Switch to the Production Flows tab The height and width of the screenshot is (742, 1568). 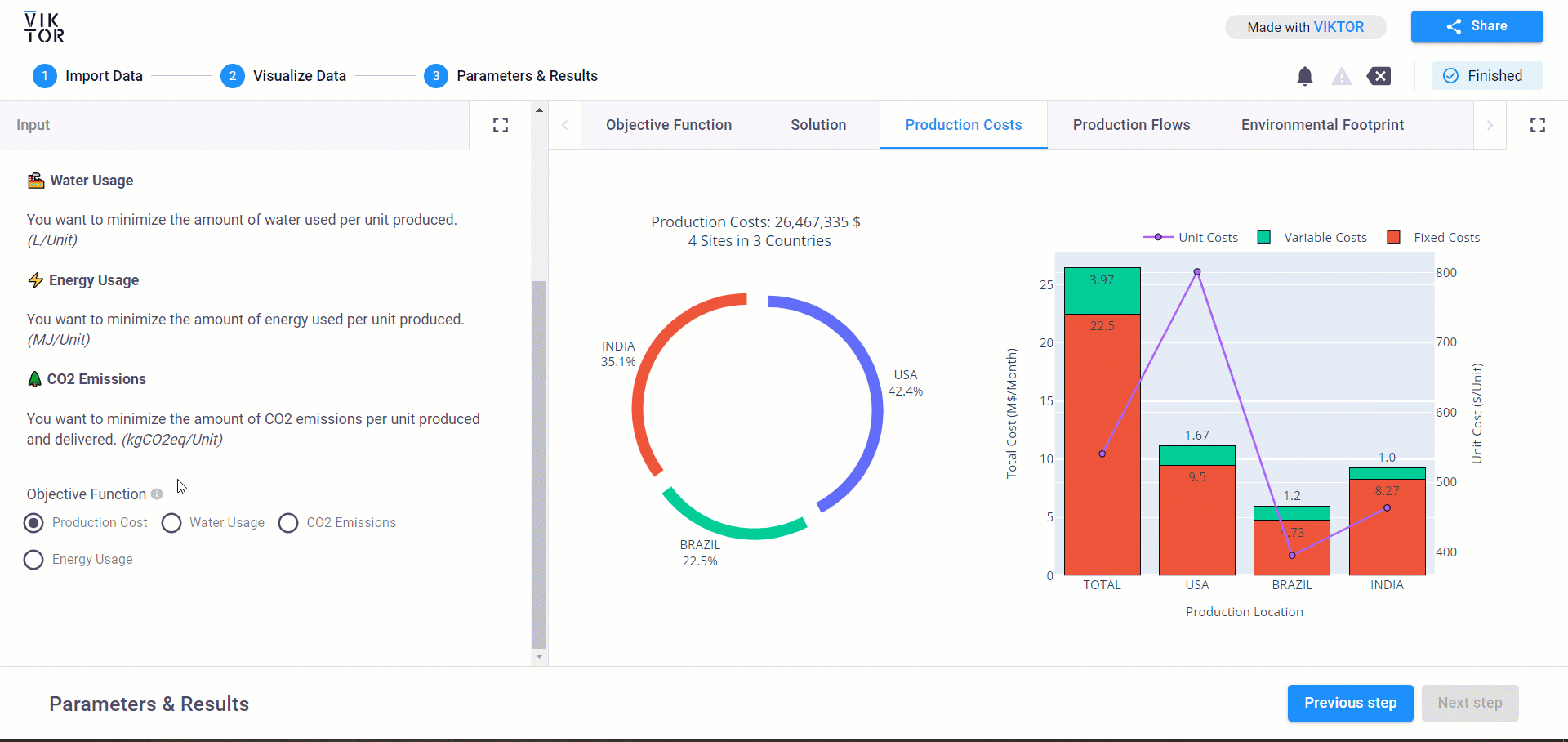coord(1131,125)
